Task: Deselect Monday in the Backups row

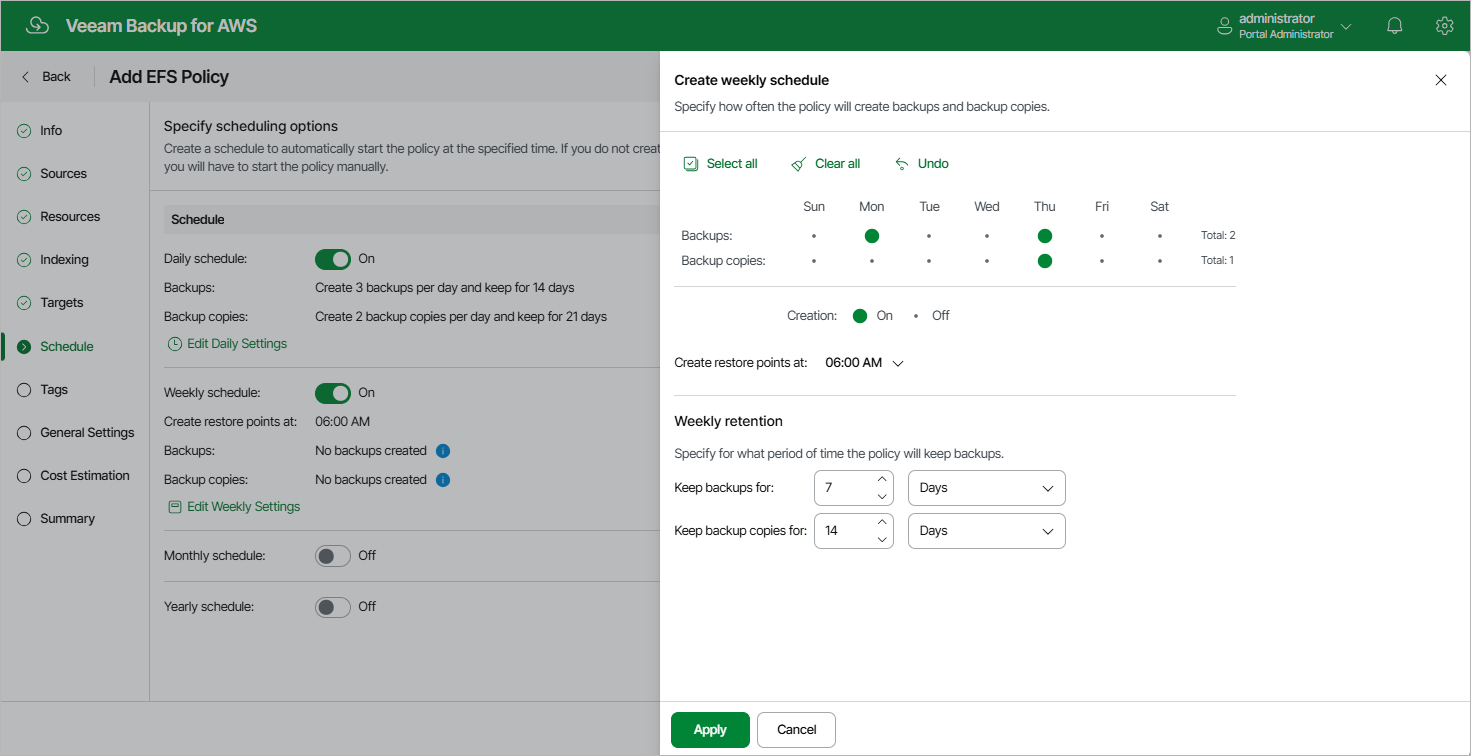Action: (x=872, y=236)
